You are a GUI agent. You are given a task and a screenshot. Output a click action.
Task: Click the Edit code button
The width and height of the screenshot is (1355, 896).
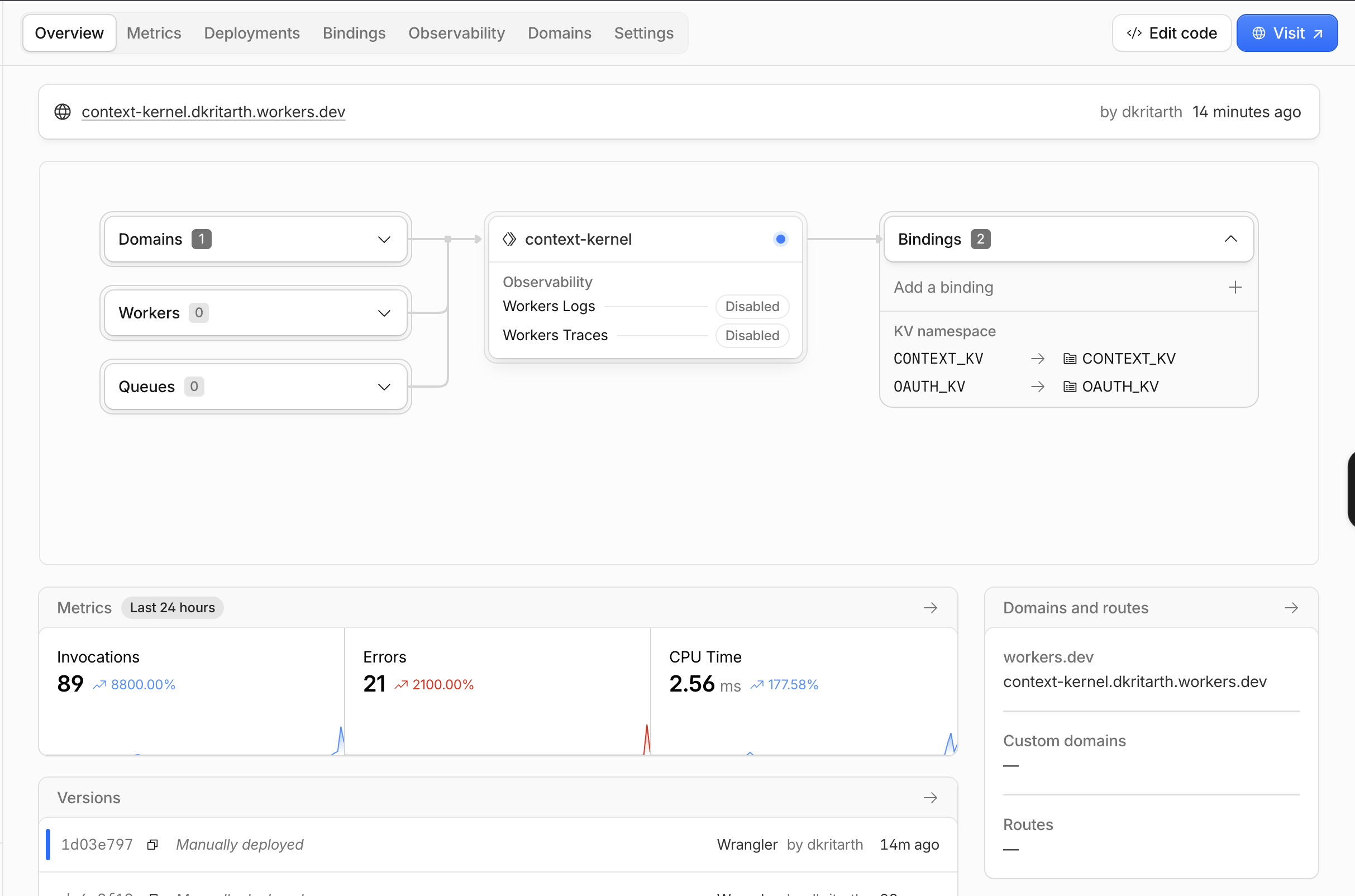pyautogui.click(x=1171, y=33)
